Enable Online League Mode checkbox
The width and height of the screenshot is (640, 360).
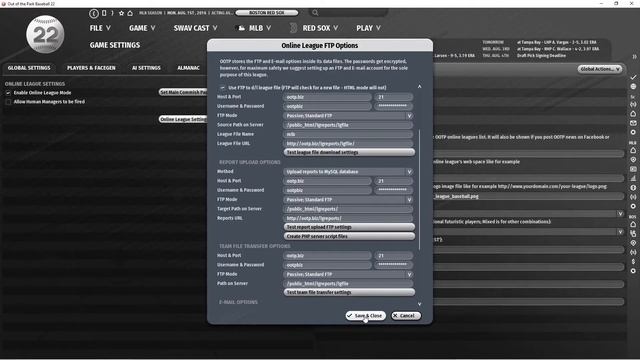click(x=8, y=93)
